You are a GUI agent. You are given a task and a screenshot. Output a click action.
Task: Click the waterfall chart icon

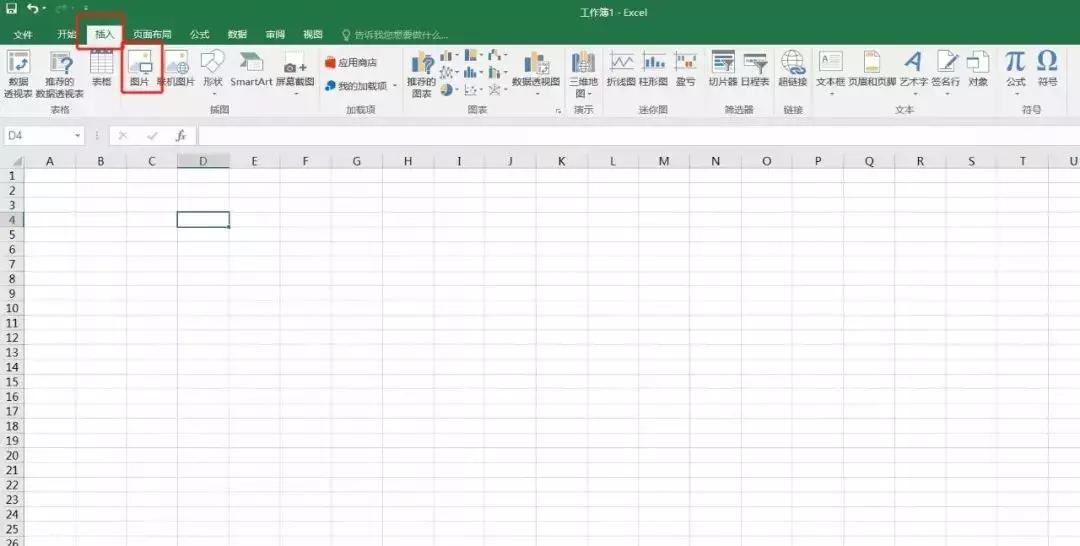496,55
